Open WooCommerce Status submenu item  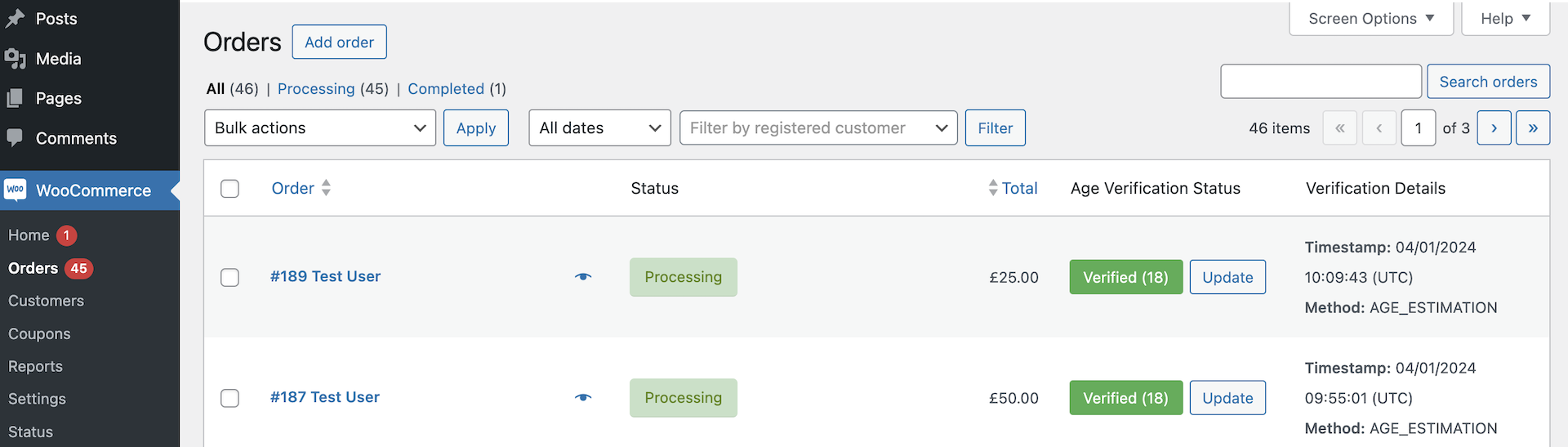tap(30, 432)
